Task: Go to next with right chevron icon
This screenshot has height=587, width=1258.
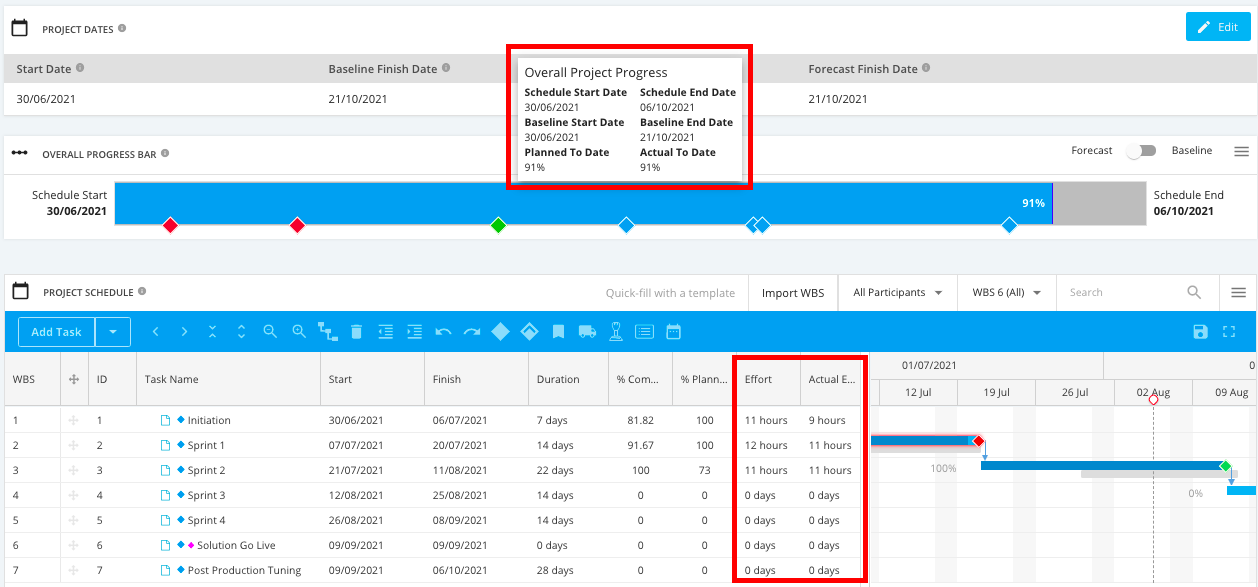Action: pyautogui.click(x=184, y=331)
